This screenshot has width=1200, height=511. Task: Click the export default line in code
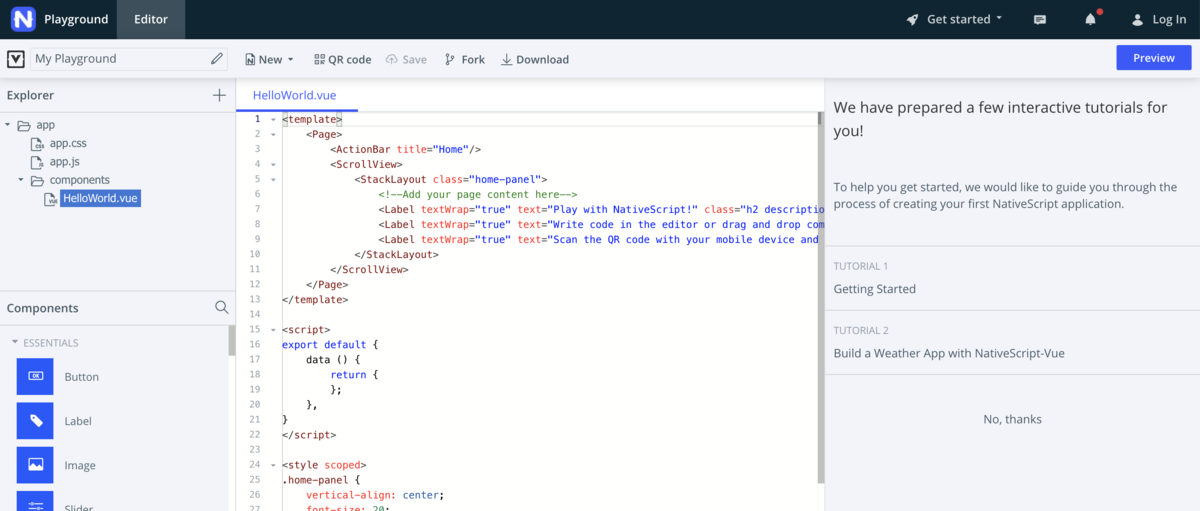click(330, 344)
